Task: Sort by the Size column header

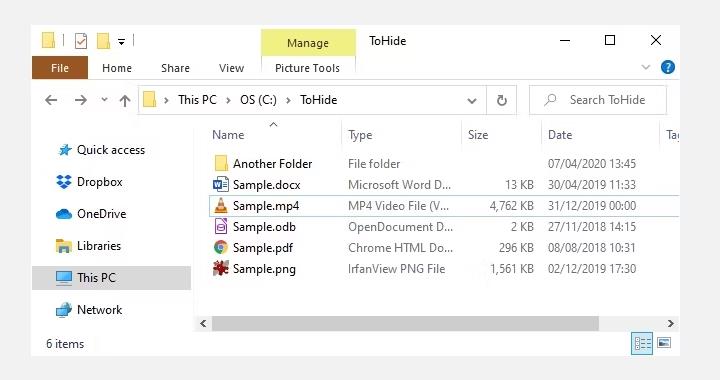Action: pos(478,135)
